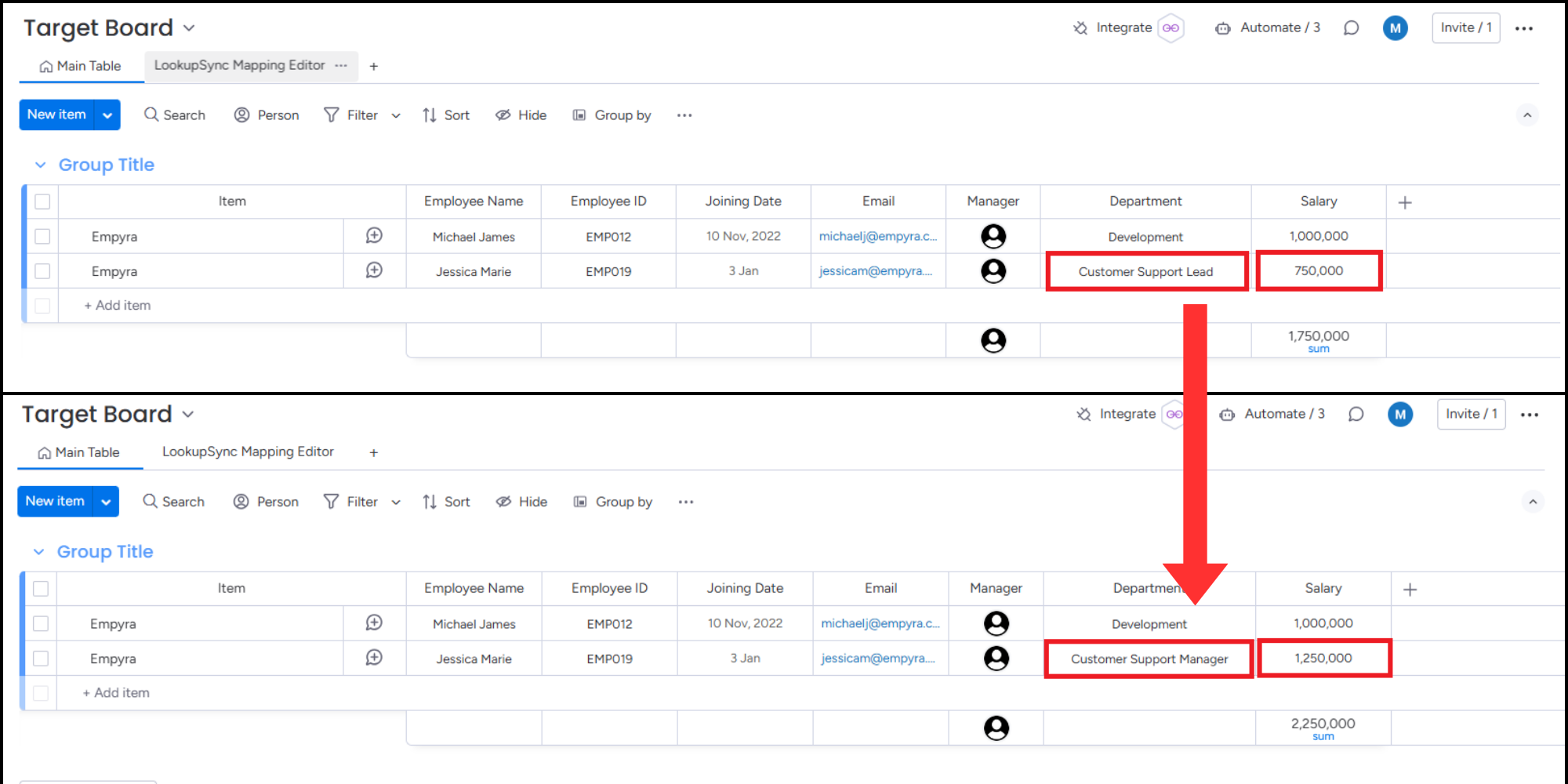Switch to Main Table tab in upper board
Screen dimensions: 1568x784
point(81,66)
